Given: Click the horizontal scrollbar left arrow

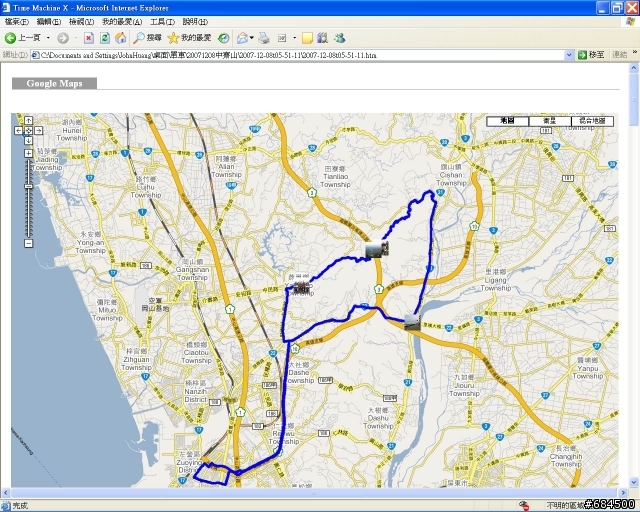Looking at the screenshot, I should coord(5,493).
